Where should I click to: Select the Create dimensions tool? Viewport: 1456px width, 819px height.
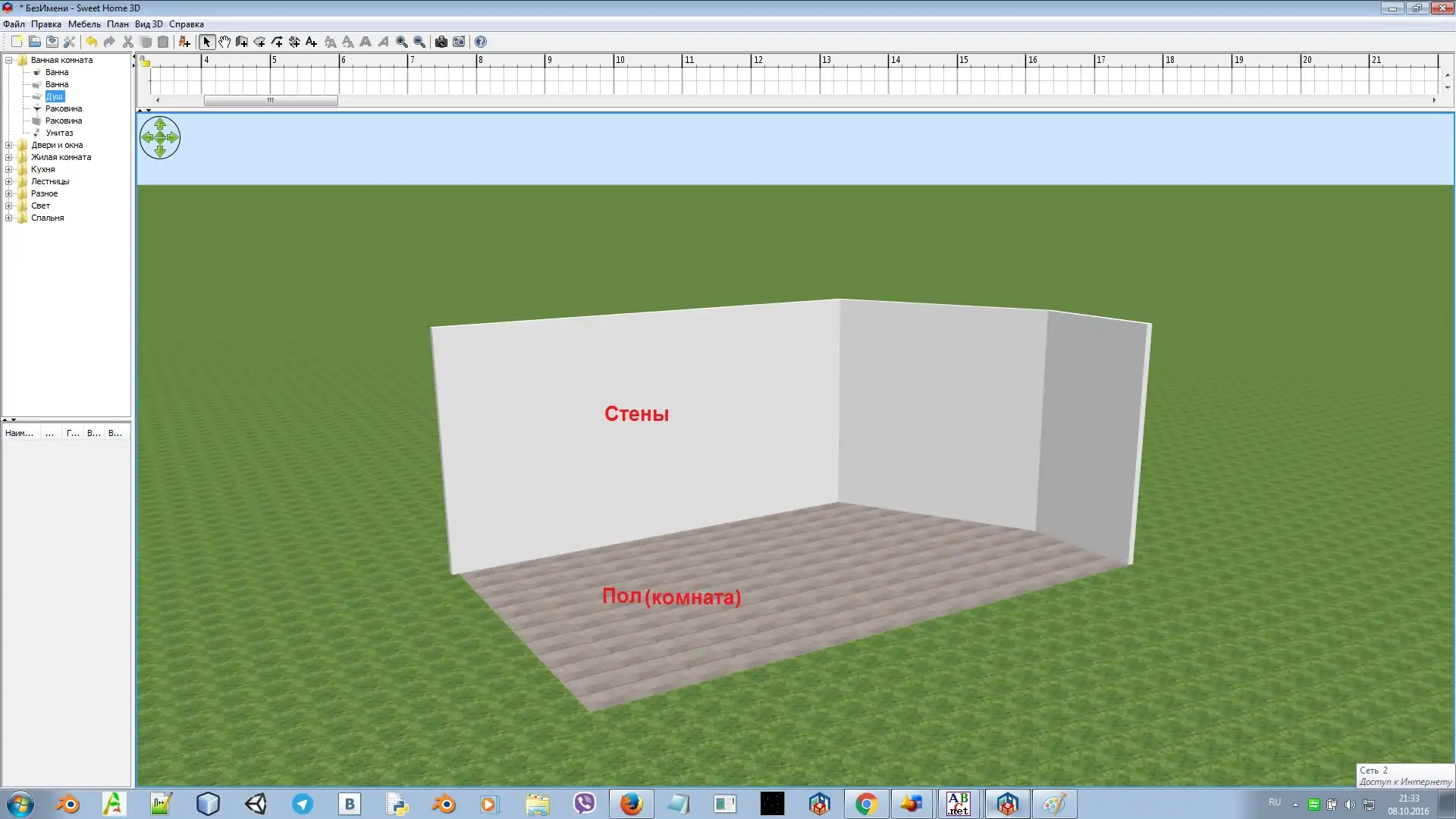[294, 42]
